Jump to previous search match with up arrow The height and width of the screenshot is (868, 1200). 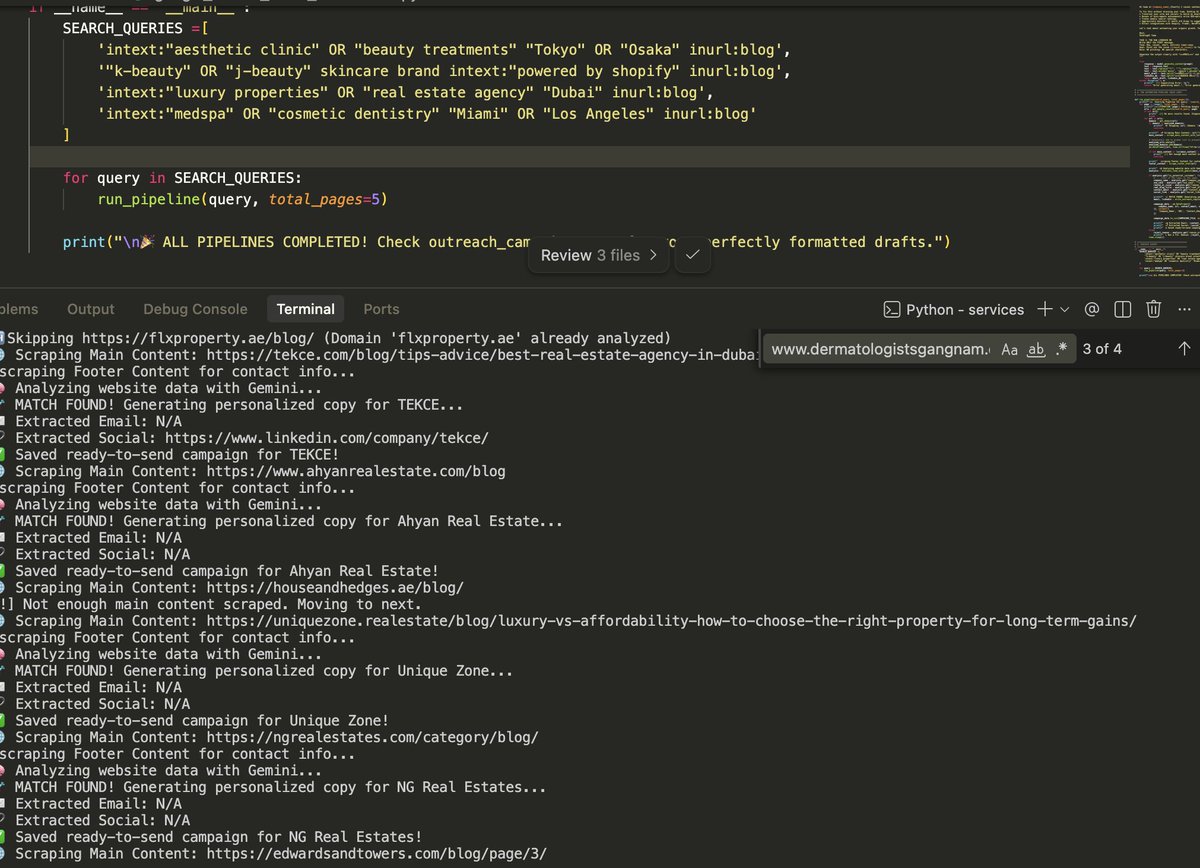[1183, 349]
